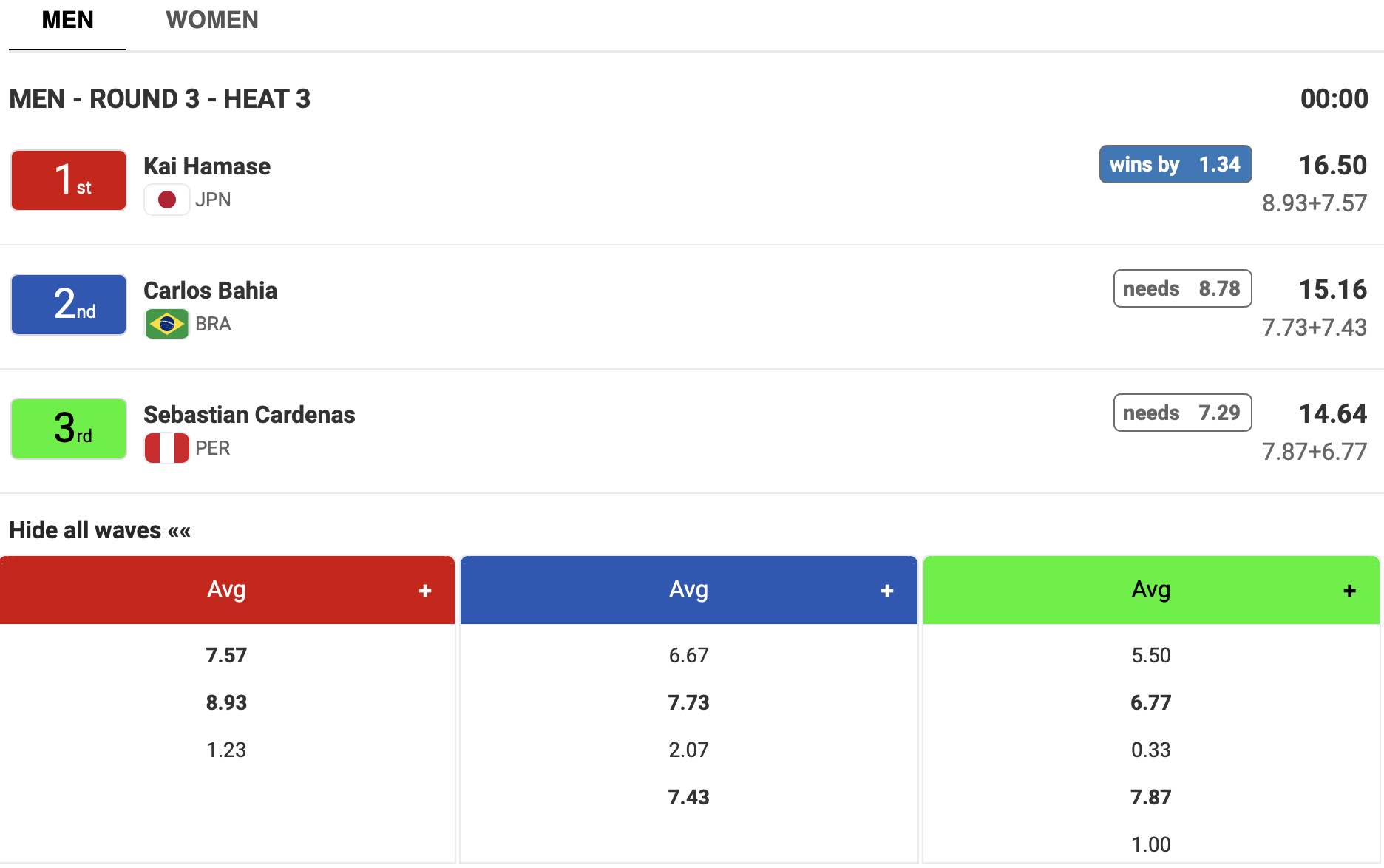The height and width of the screenshot is (868, 1384).
Task: Click the green 3rd place badge
Action: pyautogui.click(x=69, y=429)
